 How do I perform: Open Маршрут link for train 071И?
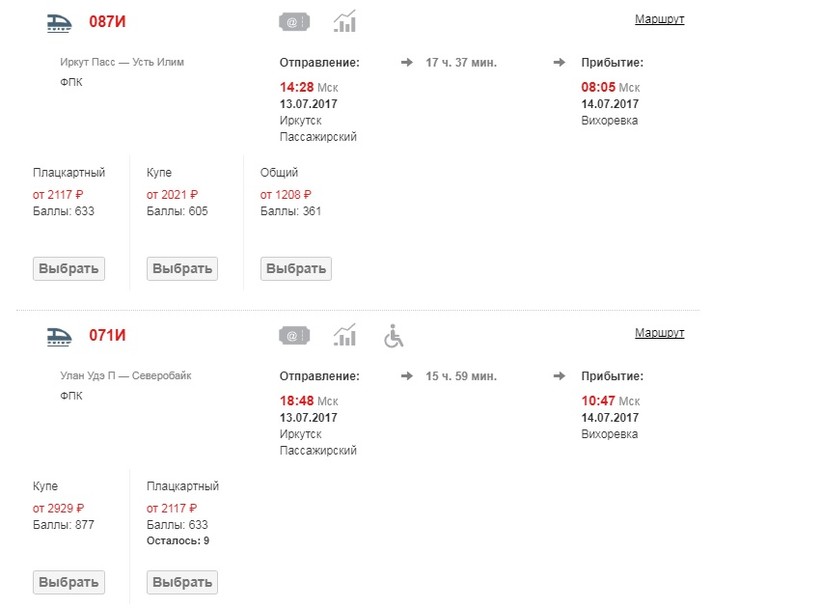tap(659, 333)
